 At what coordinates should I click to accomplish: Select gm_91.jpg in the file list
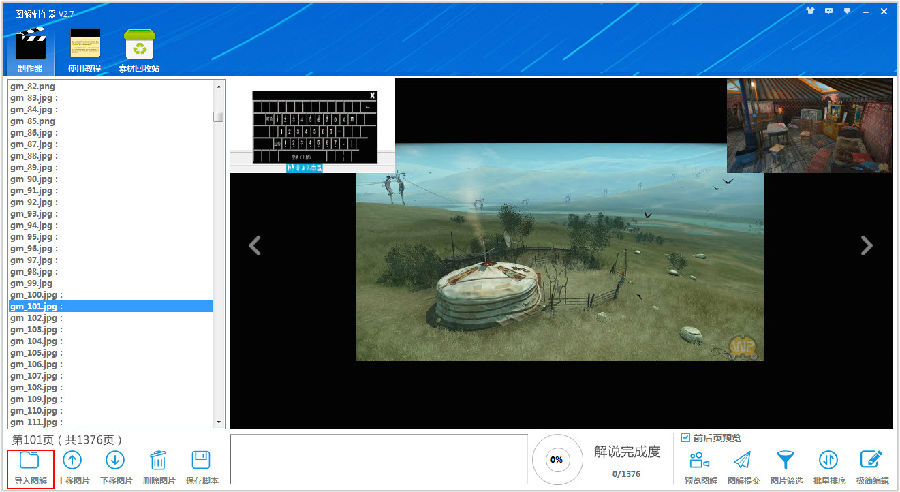click(32, 191)
